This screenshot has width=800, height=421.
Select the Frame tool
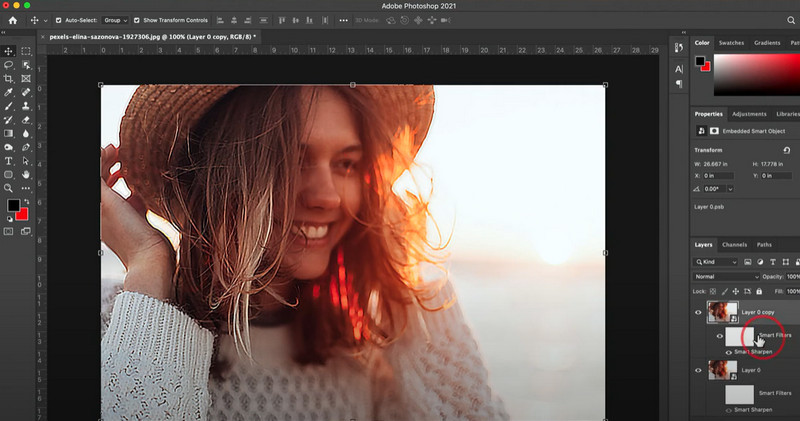point(26,79)
